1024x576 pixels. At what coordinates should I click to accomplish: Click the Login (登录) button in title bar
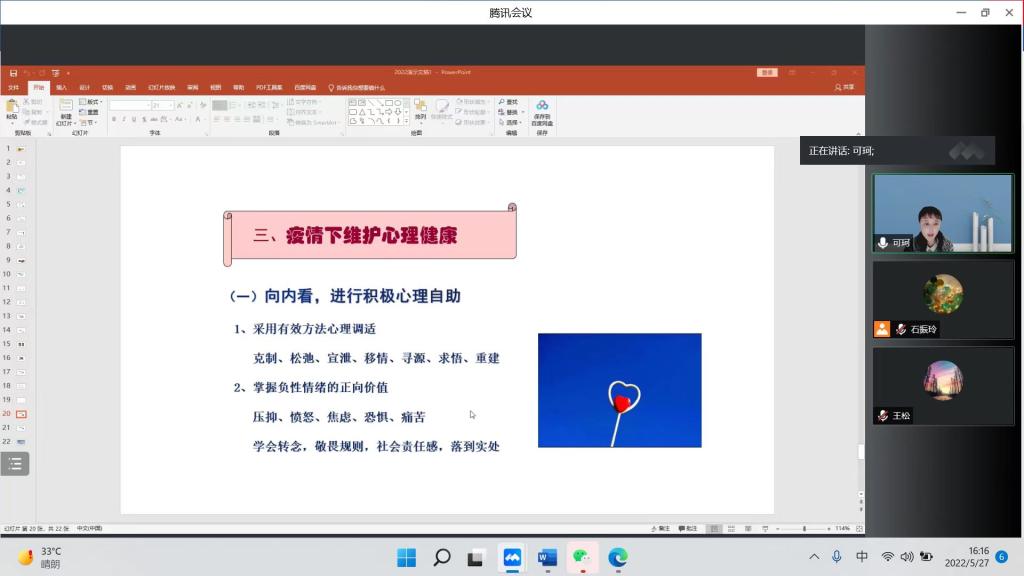point(767,72)
